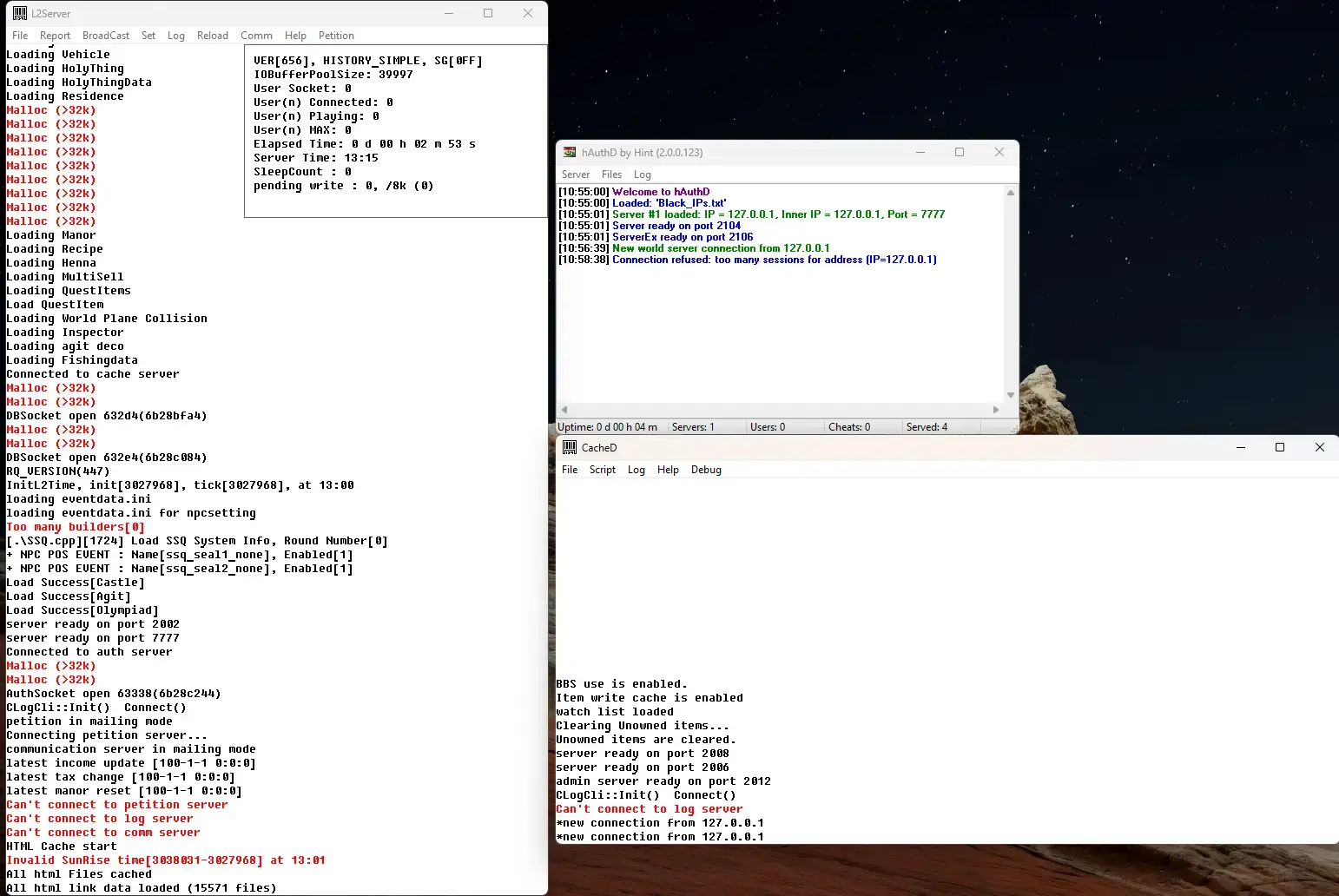This screenshot has height=896, width=1339.
Task: Open Server menu in hAuthD
Action: pos(576,175)
